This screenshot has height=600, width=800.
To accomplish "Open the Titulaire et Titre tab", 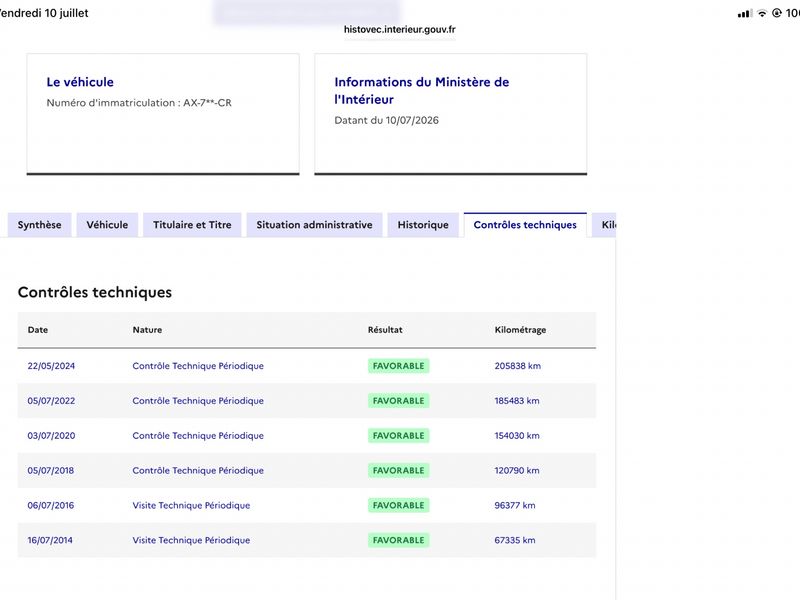I will click(x=192, y=225).
